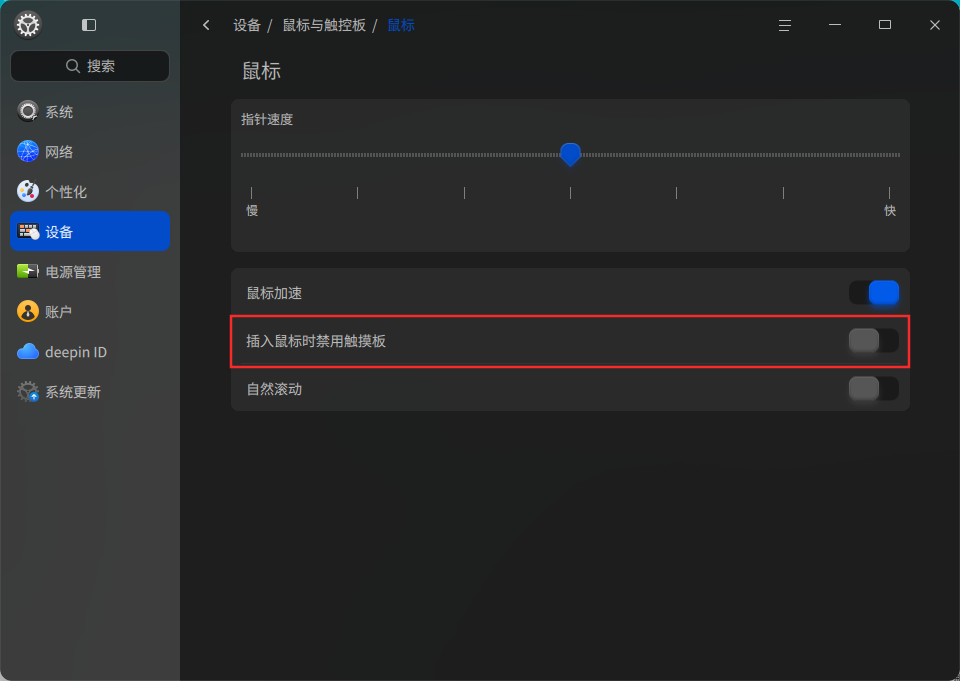Open the hamburger main menu
Image resolution: width=960 pixels, height=681 pixels.
[x=784, y=25]
